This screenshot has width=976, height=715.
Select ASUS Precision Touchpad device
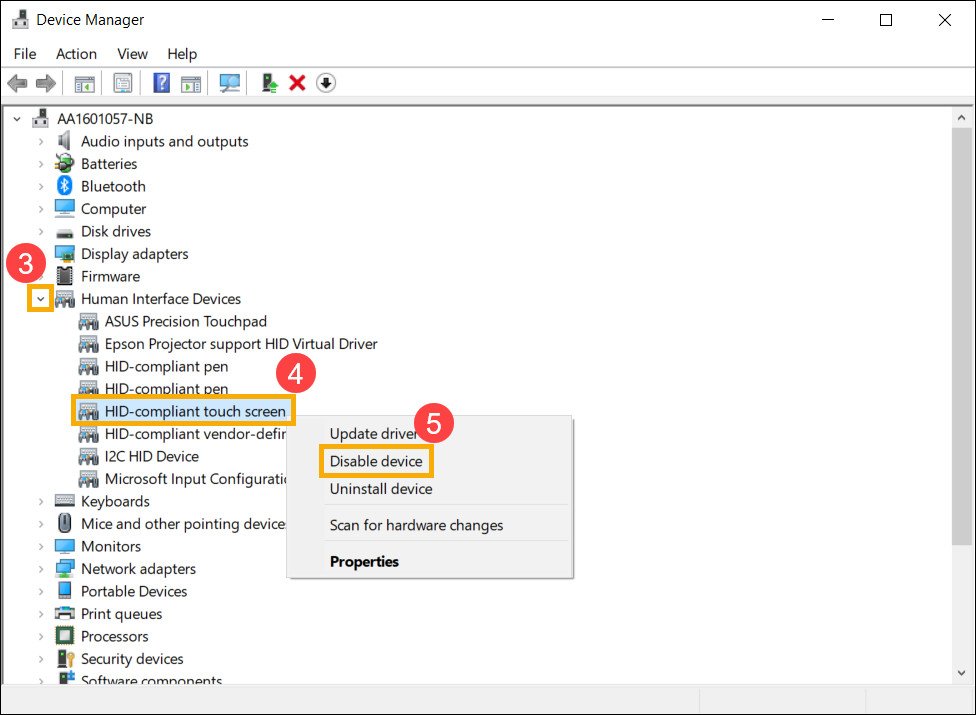click(x=185, y=321)
